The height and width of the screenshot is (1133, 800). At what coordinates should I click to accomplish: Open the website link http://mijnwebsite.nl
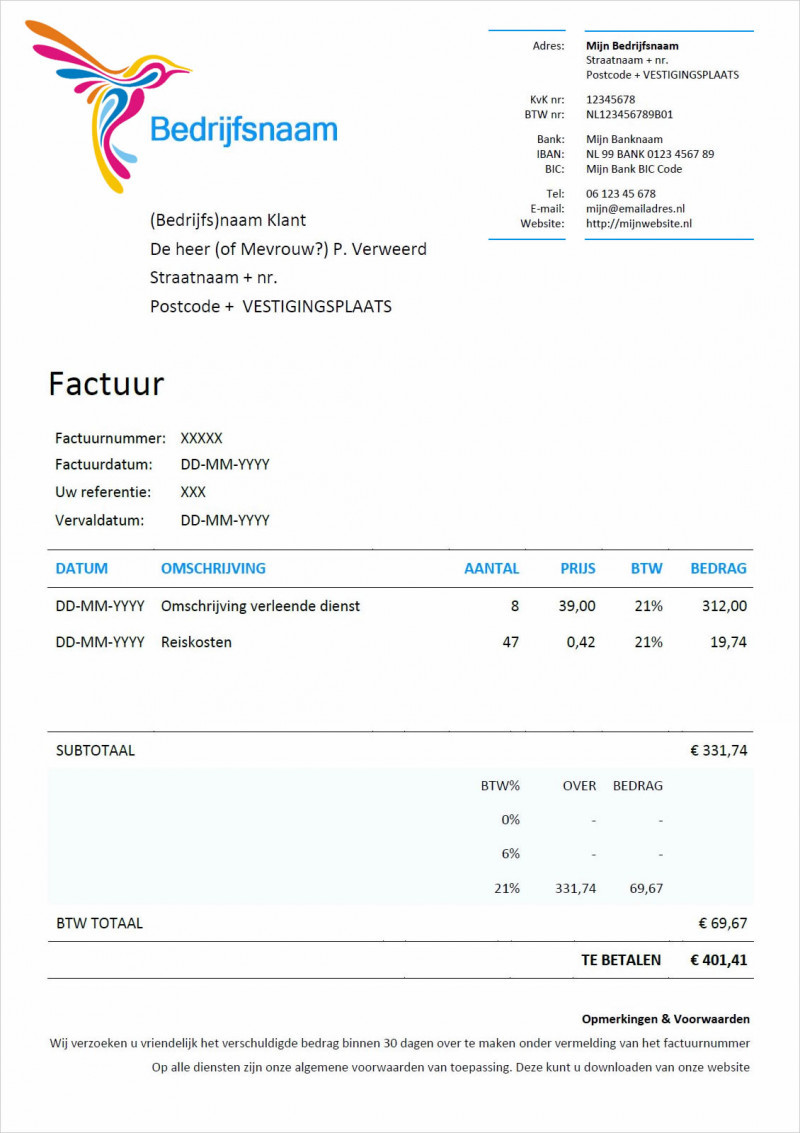pos(640,223)
